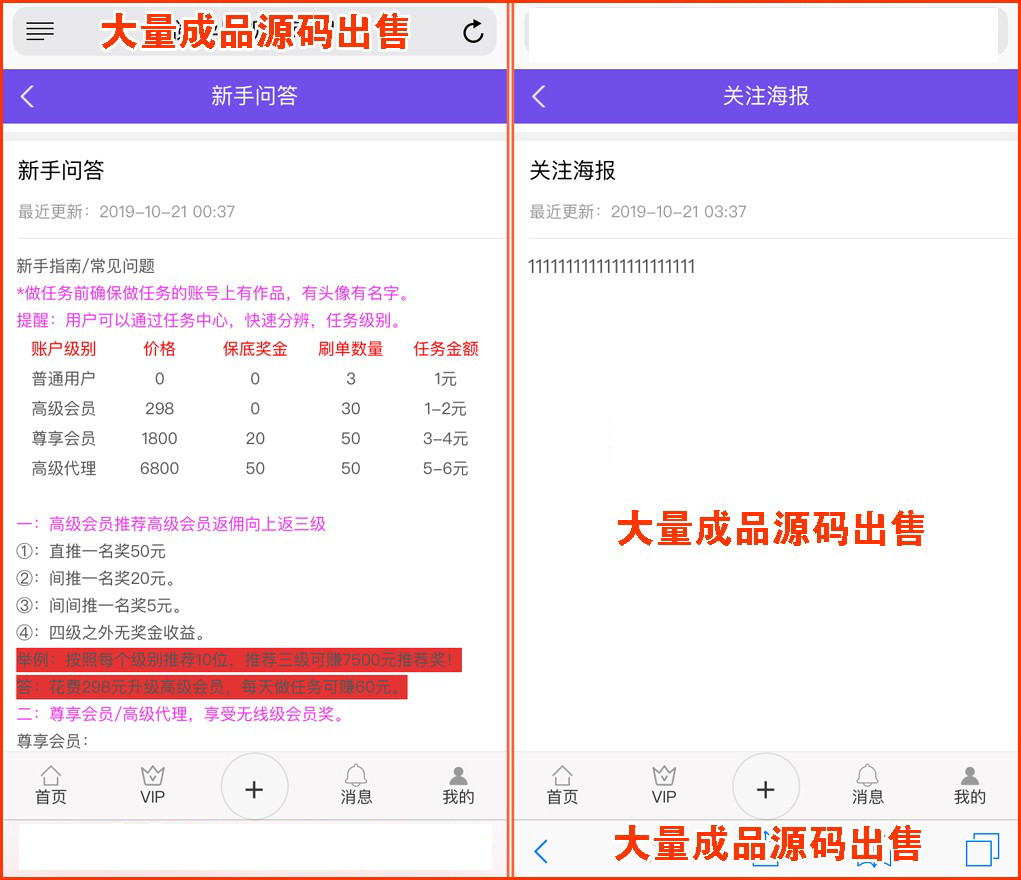Screen dimensions: 1021x880
Task: Click the 二：尊享会员/高级代理 section heading
Action: 182,714
